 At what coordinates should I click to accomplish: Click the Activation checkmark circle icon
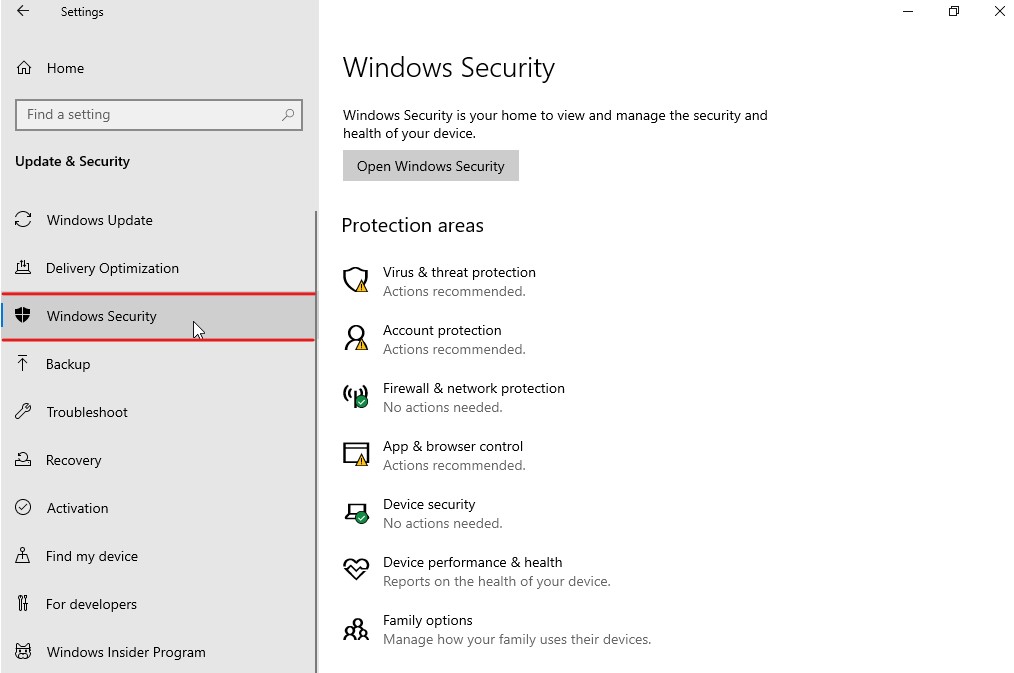tap(23, 507)
